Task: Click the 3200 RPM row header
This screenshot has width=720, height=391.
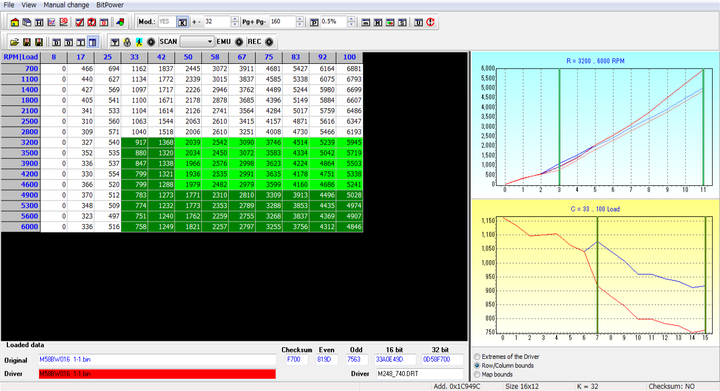Action: pos(21,142)
